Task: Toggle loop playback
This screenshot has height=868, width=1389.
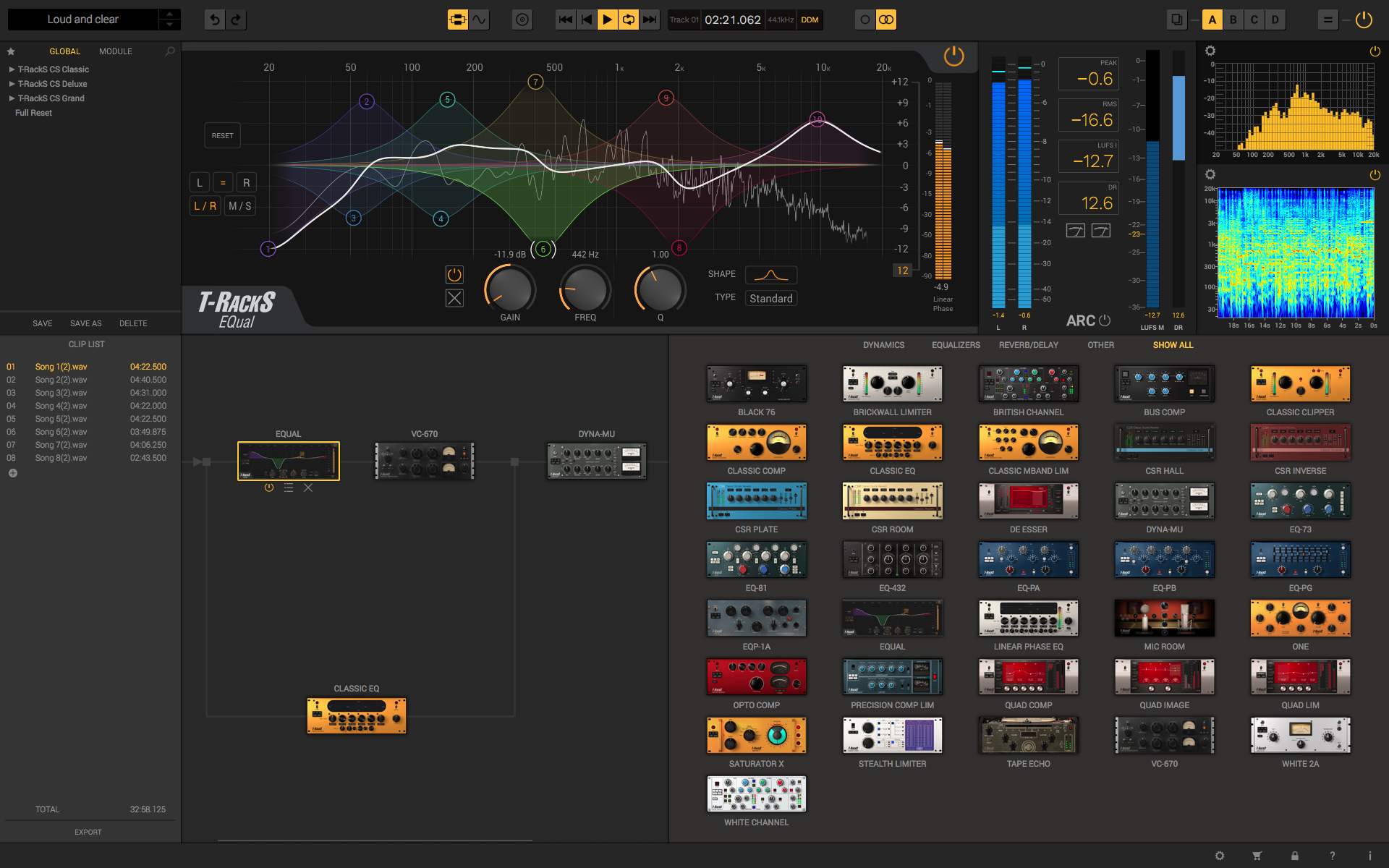Action: [x=629, y=20]
